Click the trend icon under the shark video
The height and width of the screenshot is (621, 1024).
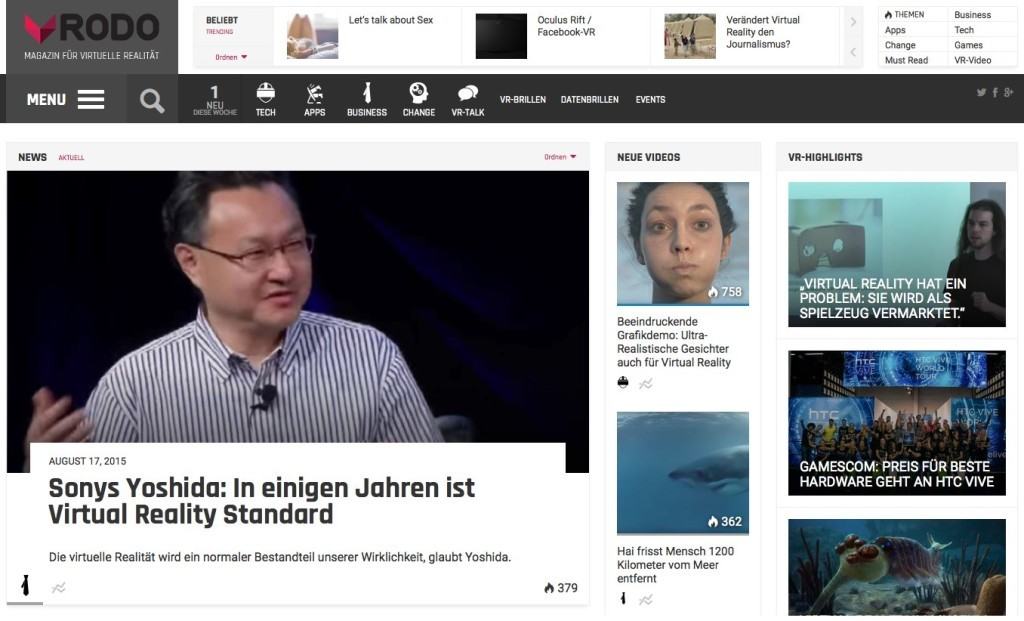646,599
